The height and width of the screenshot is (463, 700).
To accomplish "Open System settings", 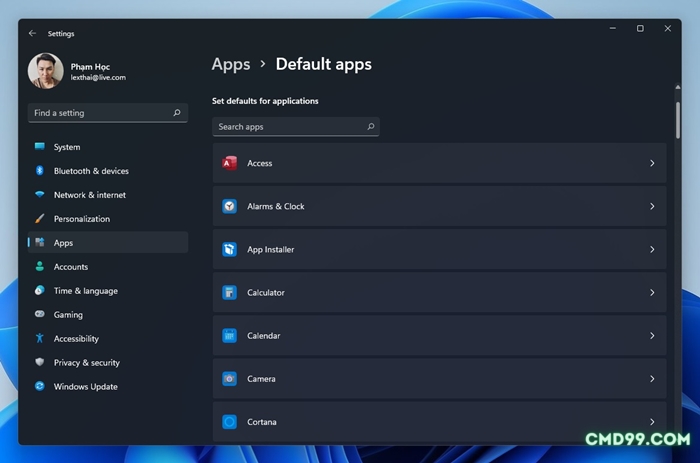I will [x=108, y=147].
